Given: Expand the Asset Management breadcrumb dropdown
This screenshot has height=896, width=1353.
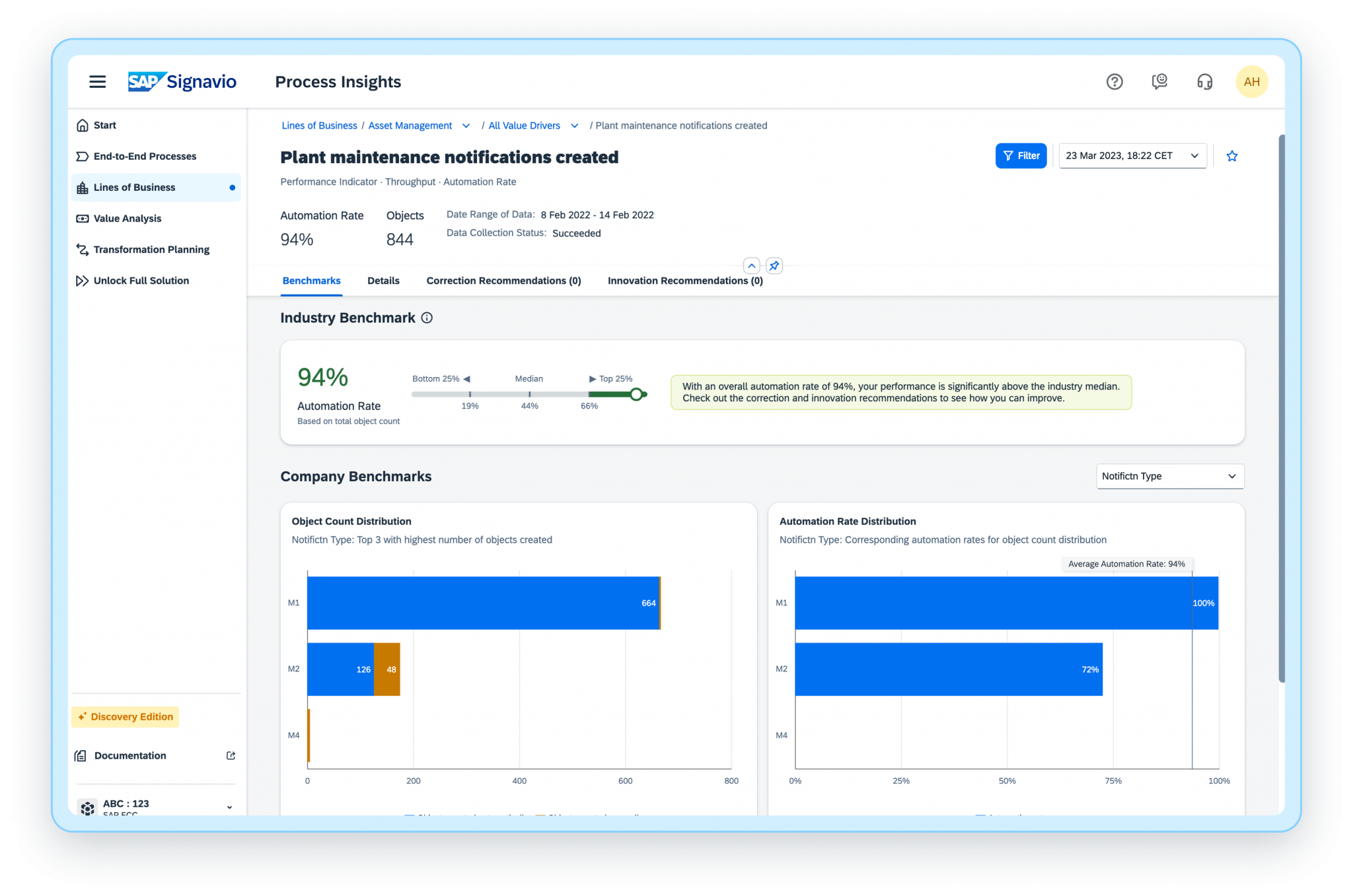Looking at the screenshot, I should [x=466, y=125].
